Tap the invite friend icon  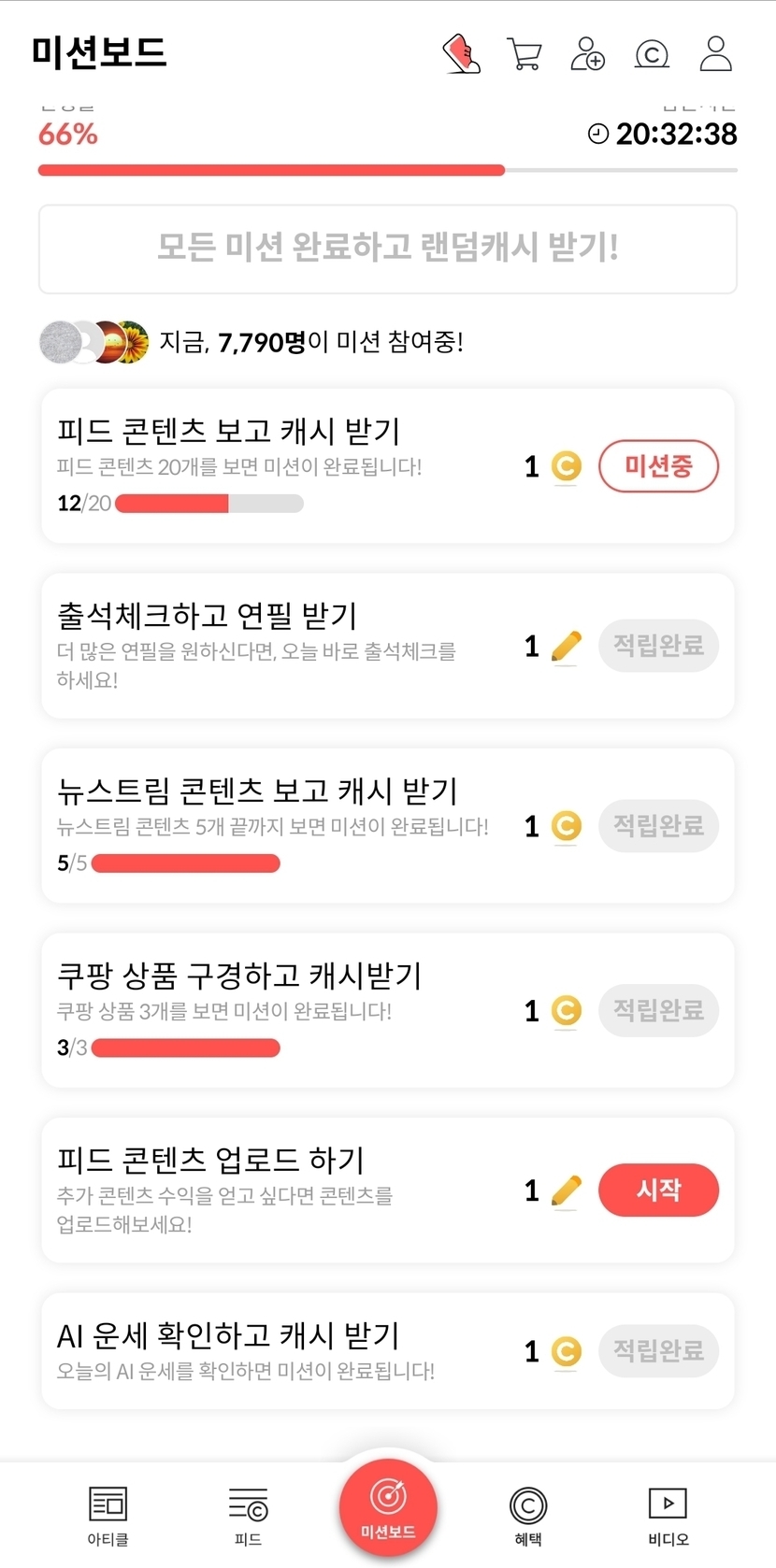(587, 53)
